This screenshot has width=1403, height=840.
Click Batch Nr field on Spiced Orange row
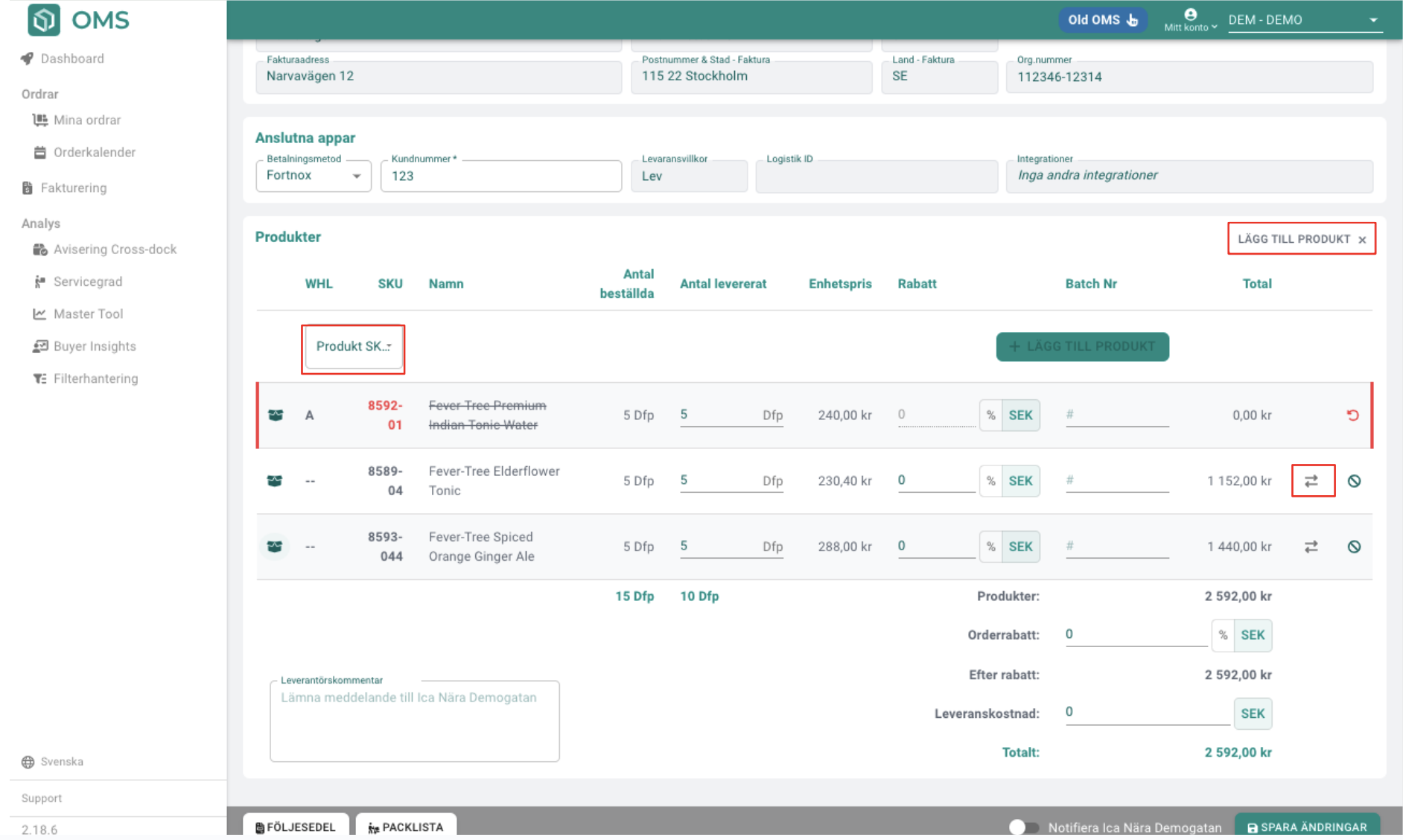coord(1116,547)
